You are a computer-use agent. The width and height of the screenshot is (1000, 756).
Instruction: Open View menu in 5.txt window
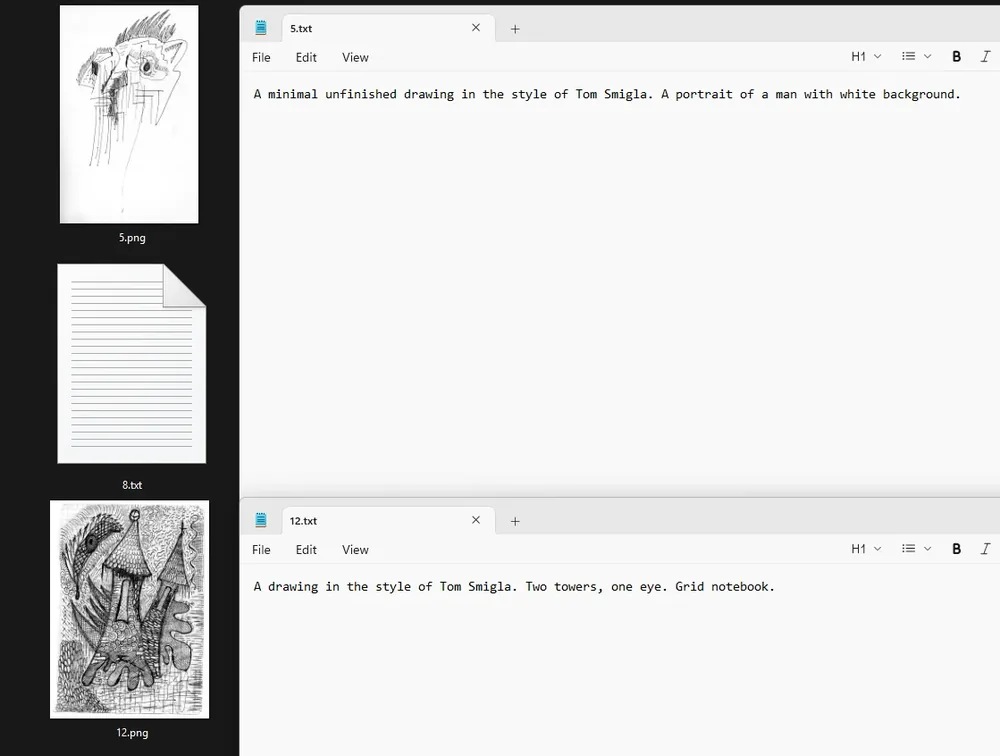(355, 57)
